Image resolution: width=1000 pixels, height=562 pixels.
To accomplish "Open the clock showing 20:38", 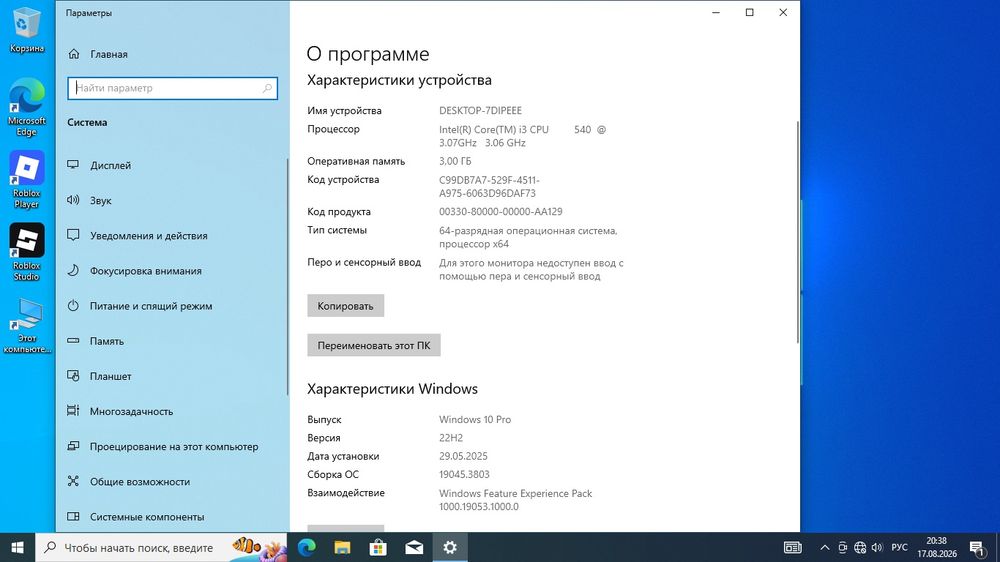I will pos(937,547).
